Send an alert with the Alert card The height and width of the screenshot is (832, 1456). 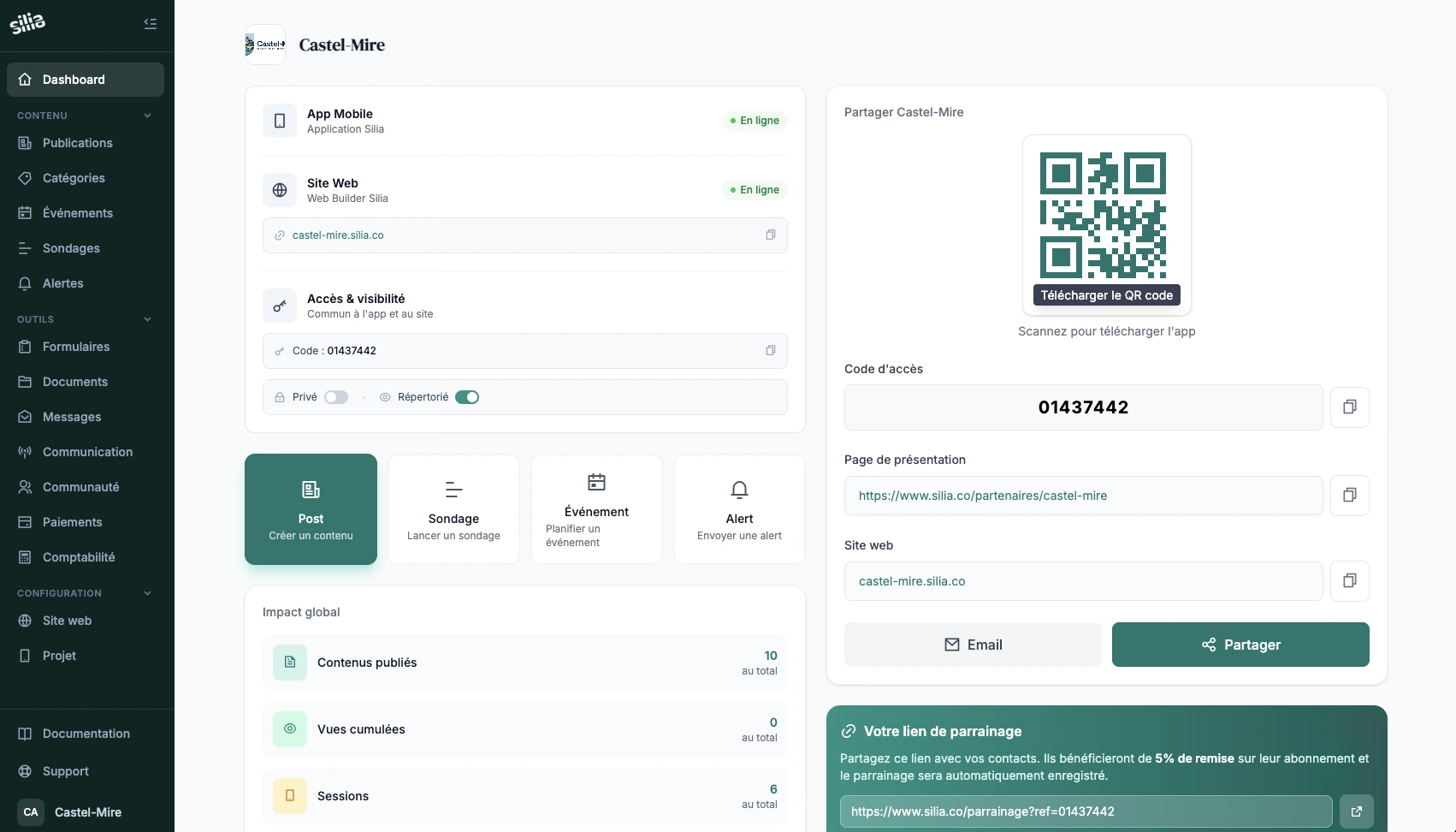[739, 509]
